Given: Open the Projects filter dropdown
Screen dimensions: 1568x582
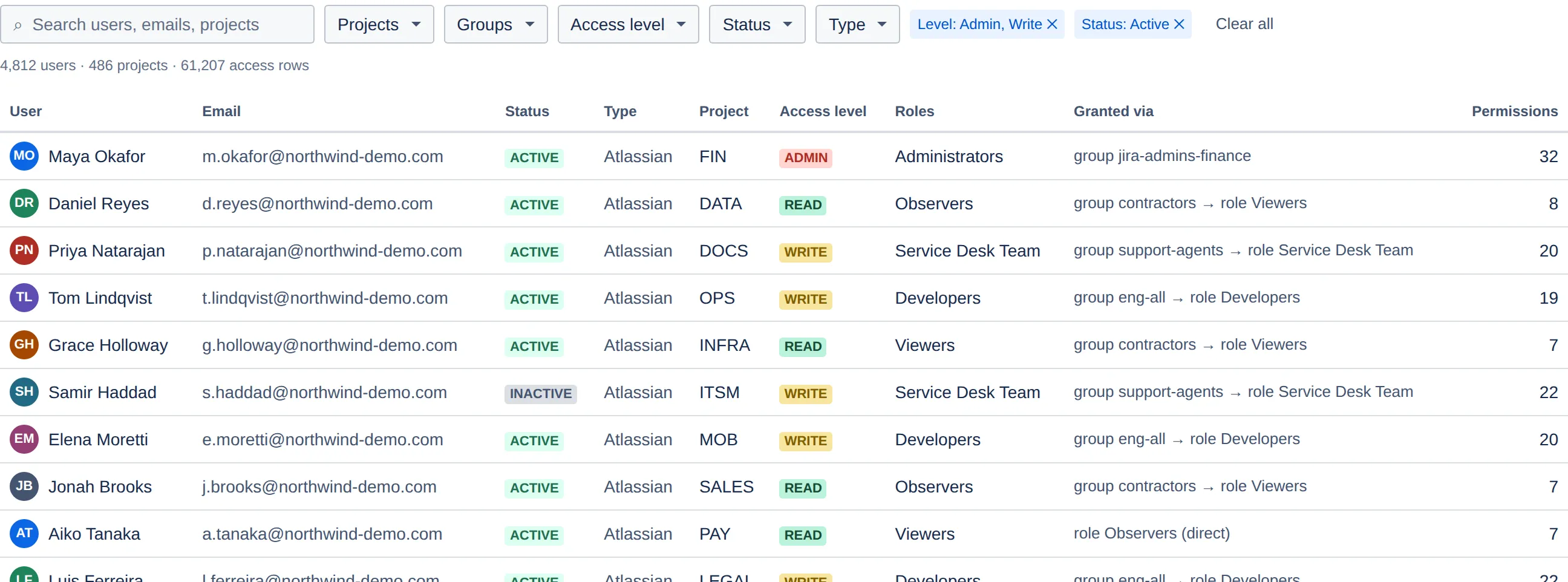Looking at the screenshot, I should coord(379,24).
